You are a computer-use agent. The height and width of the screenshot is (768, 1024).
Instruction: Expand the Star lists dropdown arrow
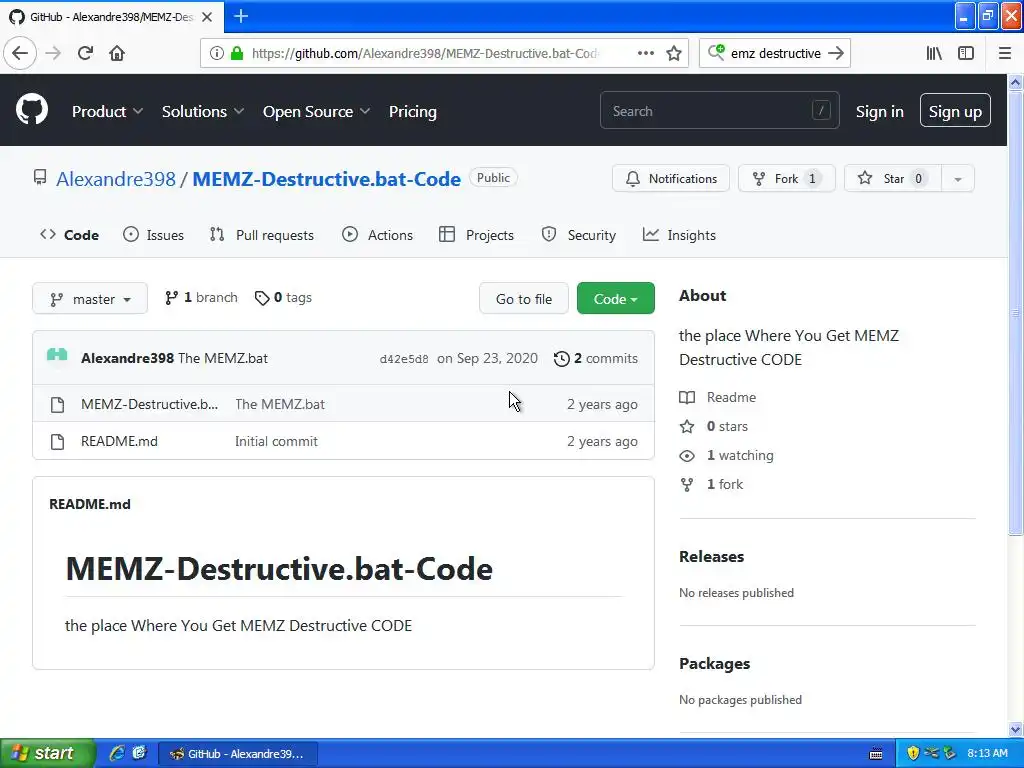click(x=957, y=179)
